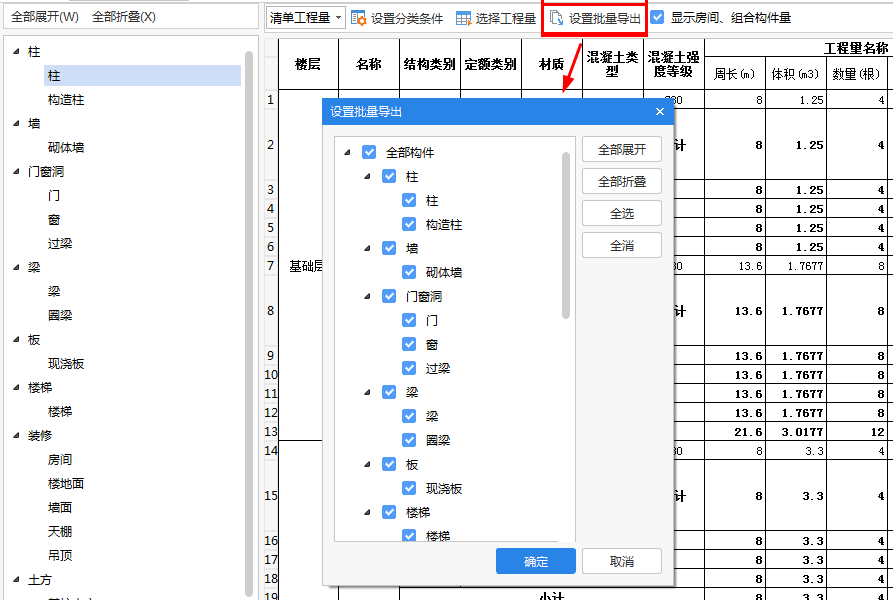Image resolution: width=893 pixels, height=600 pixels.
Task: Click the 设置批量导出 toolbar icon
Action: [x=557, y=18]
